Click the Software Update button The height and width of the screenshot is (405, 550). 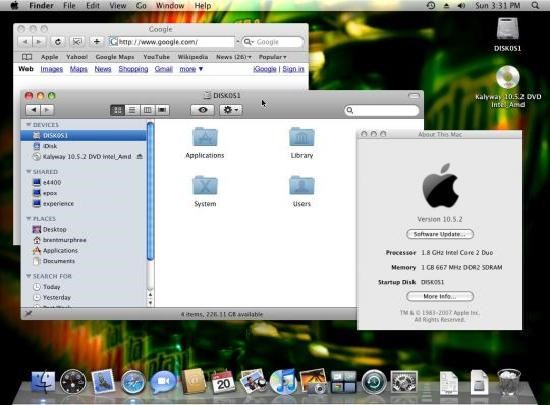tap(440, 234)
